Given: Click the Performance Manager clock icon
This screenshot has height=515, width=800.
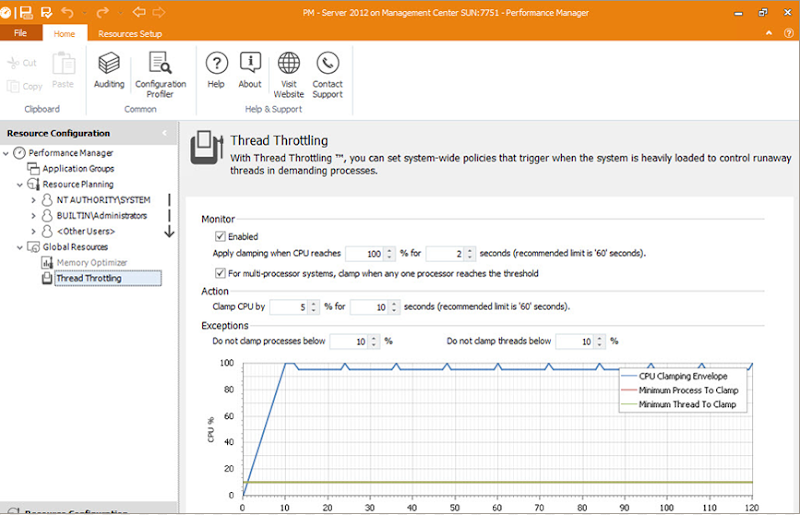Looking at the screenshot, I should (19, 153).
